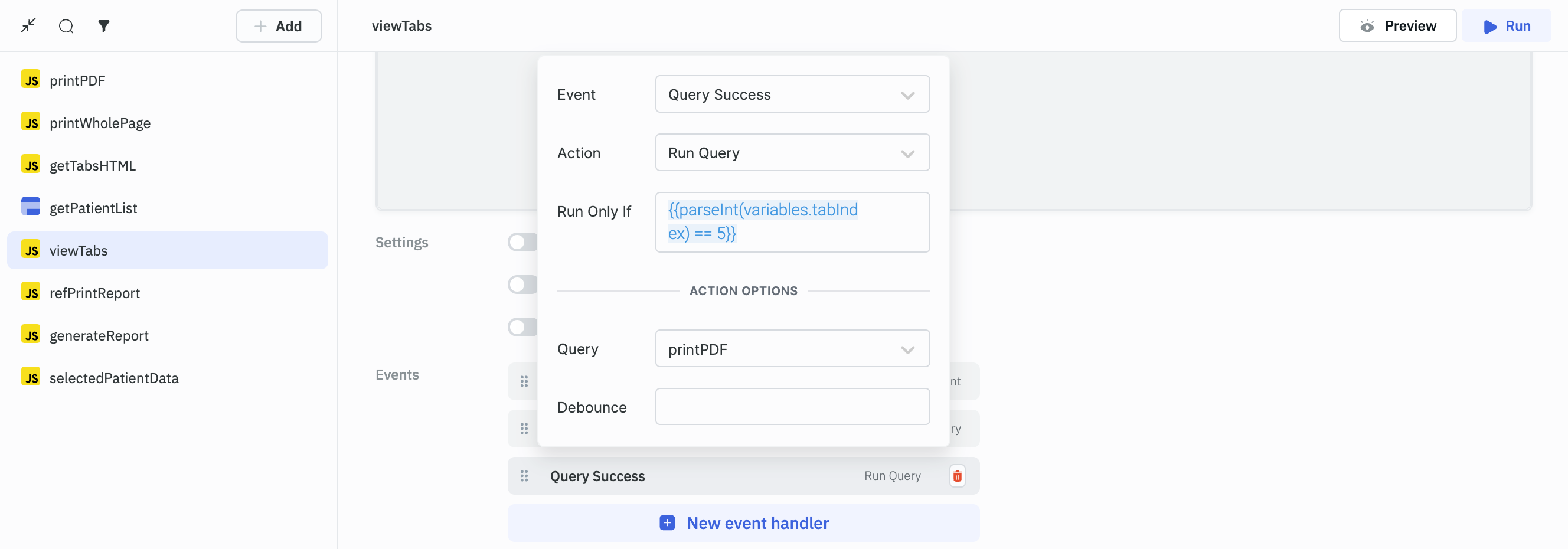The image size is (1568, 549).
Task: Open the selectedPatientData query
Action: 114,378
